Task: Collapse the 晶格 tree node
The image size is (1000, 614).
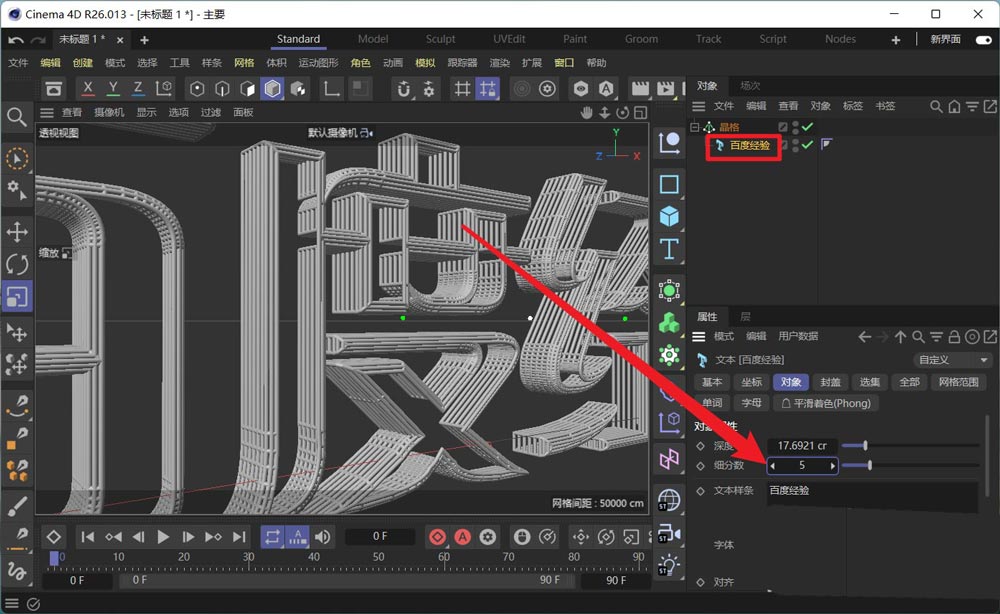Action: click(695, 127)
